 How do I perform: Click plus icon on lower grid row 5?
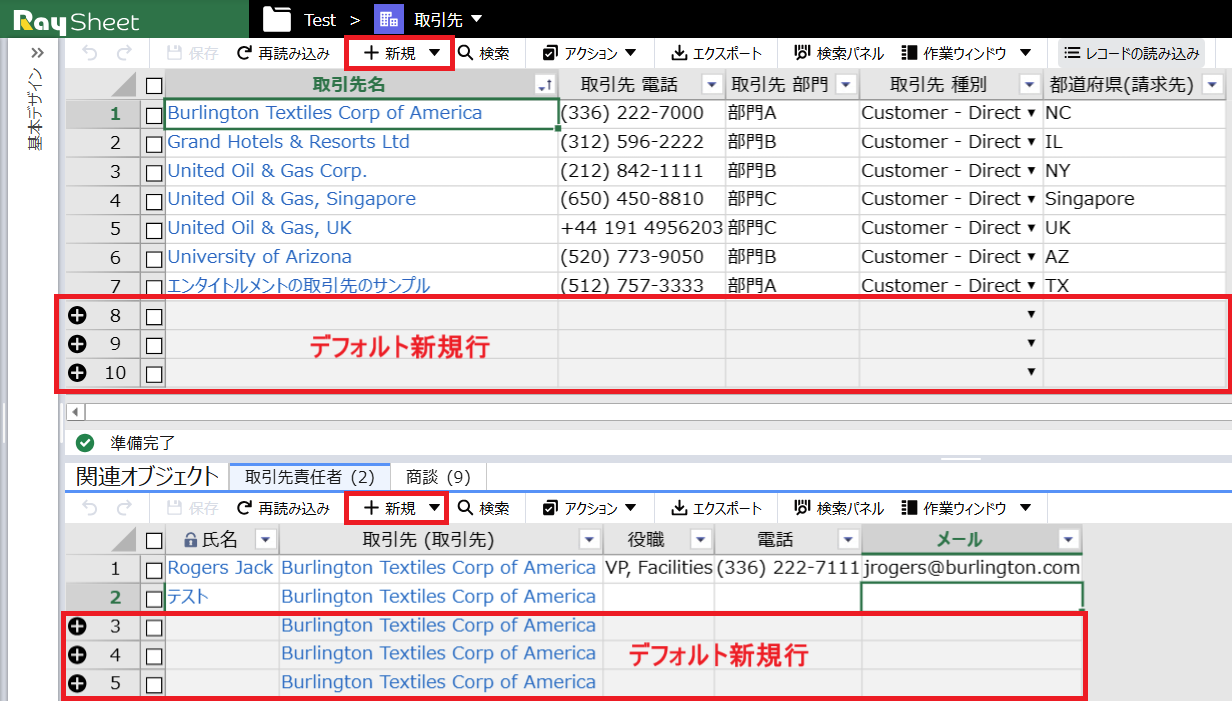pyautogui.click(x=77, y=684)
